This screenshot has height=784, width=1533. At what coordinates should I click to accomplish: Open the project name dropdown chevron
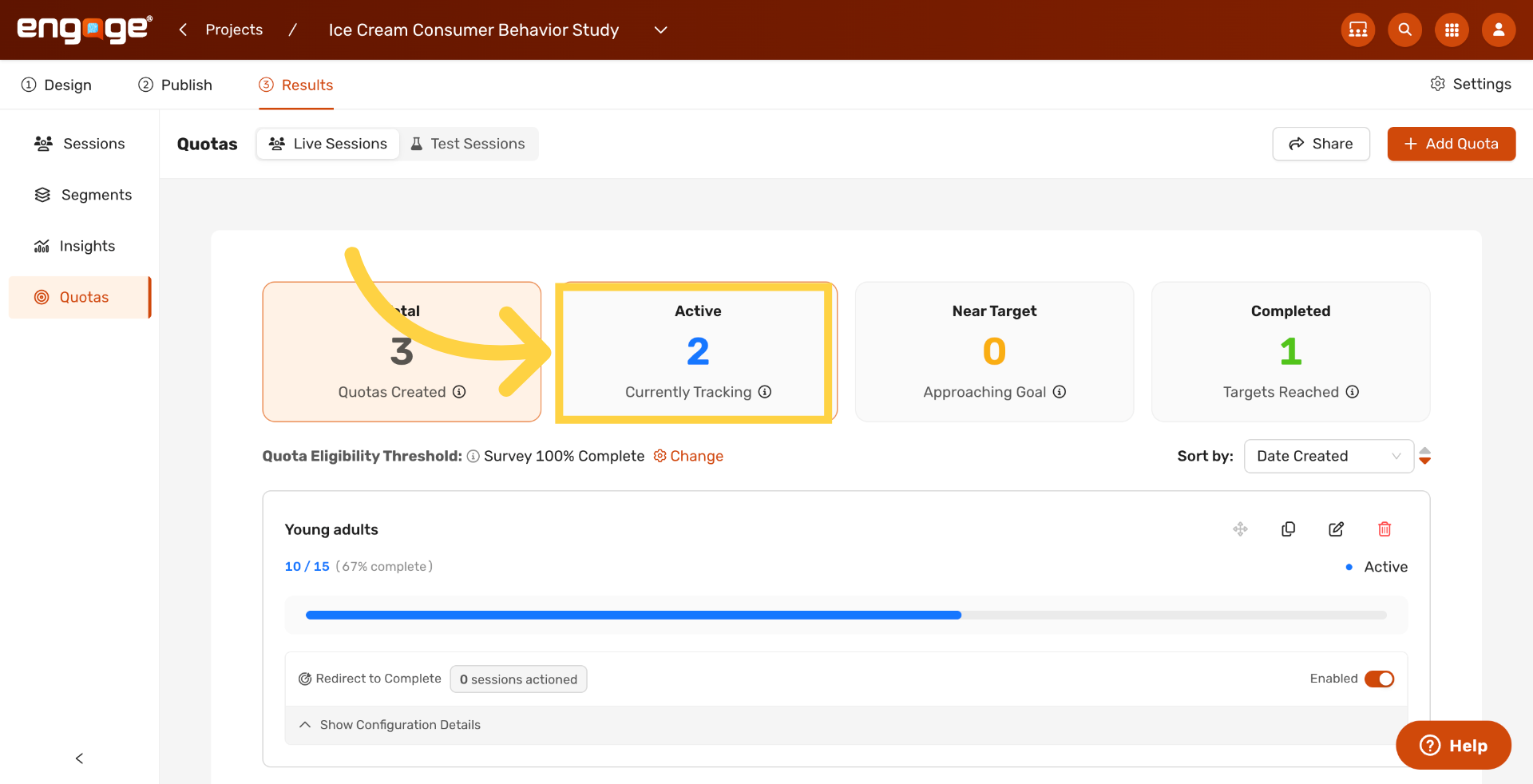click(x=660, y=30)
